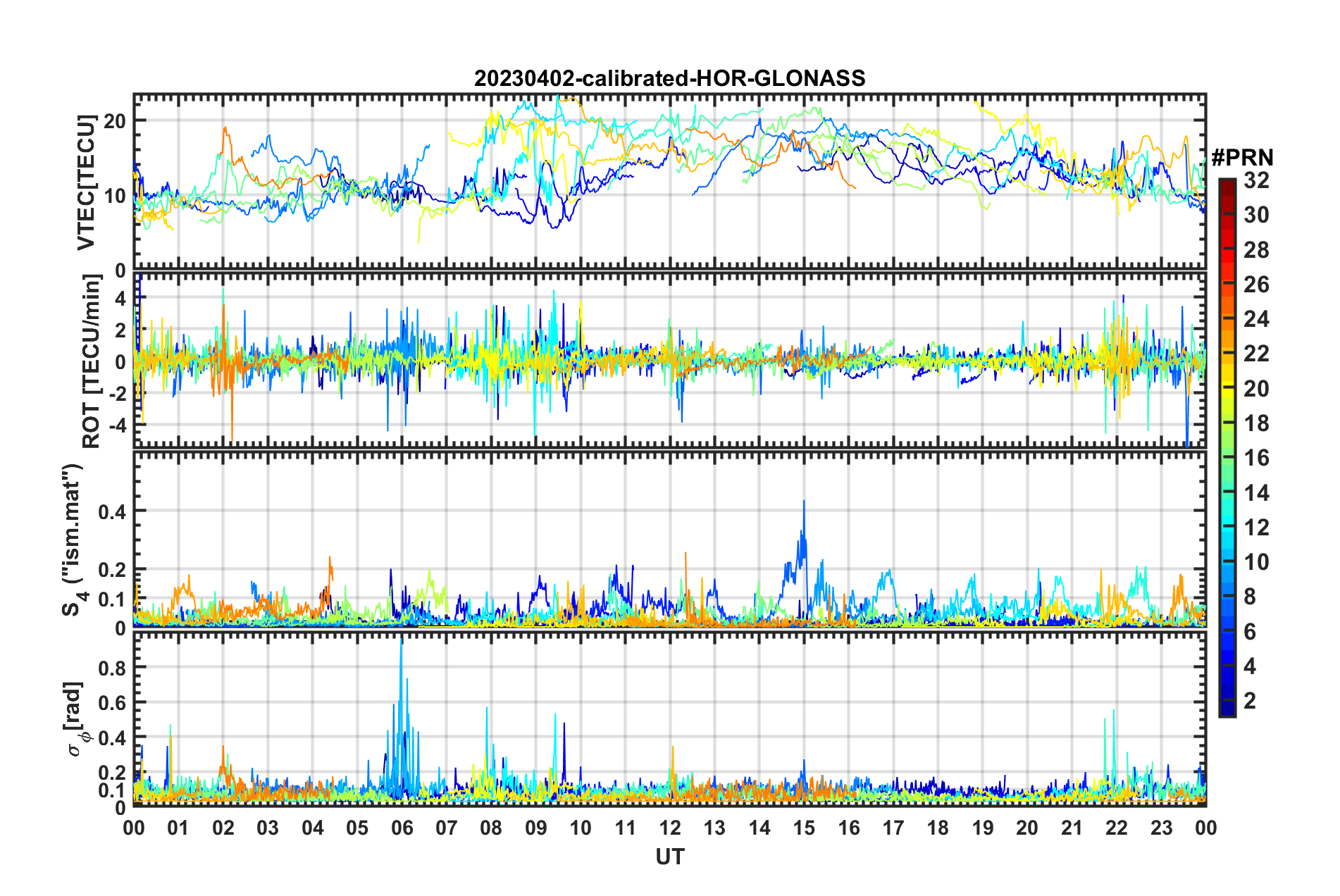Select the 0.8 tick on the σφ y-axis
This screenshot has height=896, width=1340.
[x=113, y=667]
